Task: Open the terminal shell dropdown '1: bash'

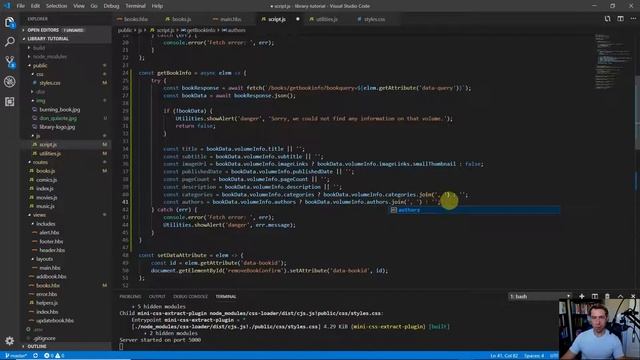Action: point(540,296)
